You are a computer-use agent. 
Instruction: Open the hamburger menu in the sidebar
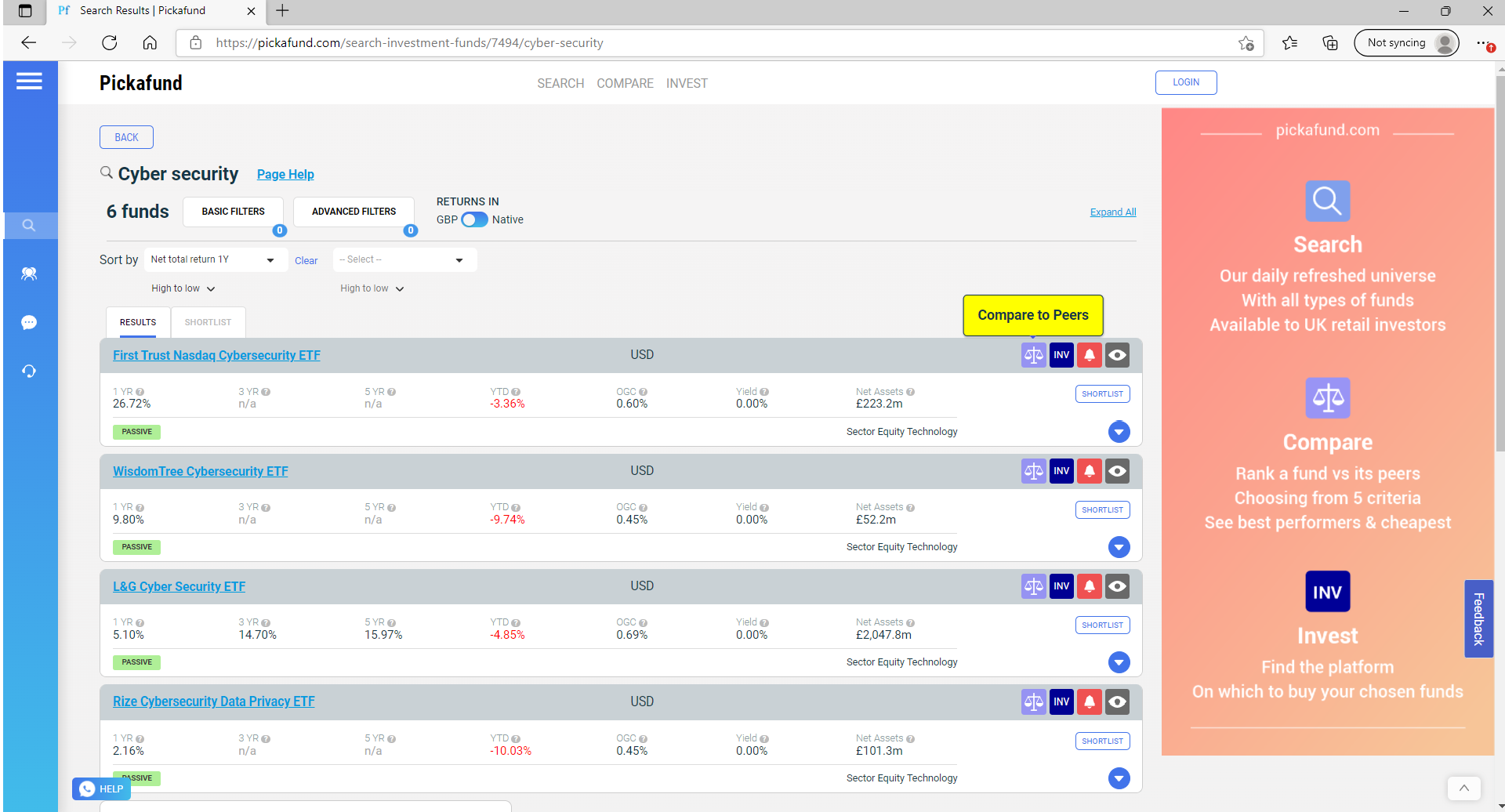pyautogui.click(x=29, y=82)
